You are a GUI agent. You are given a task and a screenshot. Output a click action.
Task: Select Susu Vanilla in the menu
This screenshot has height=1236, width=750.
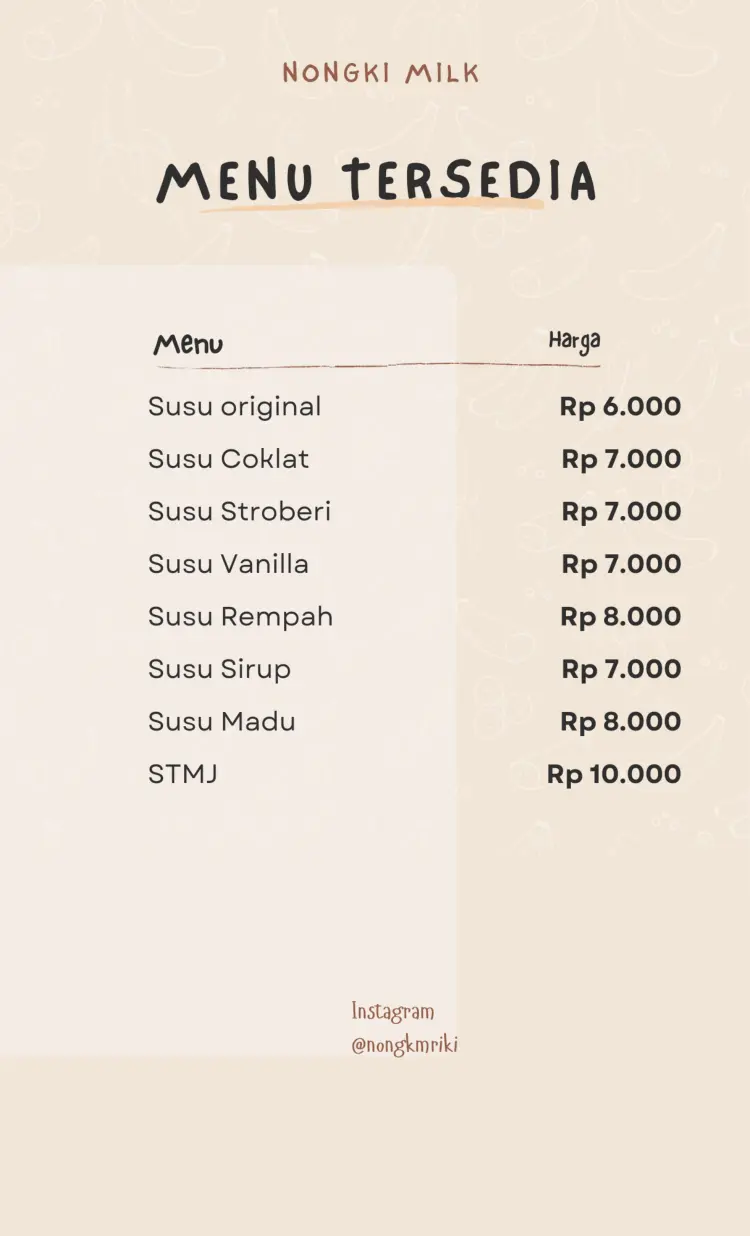tap(228, 564)
